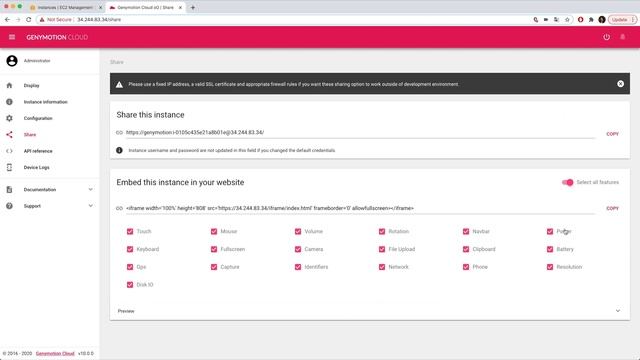
Task: Toggle the Select all features switch
Action: click(567, 182)
